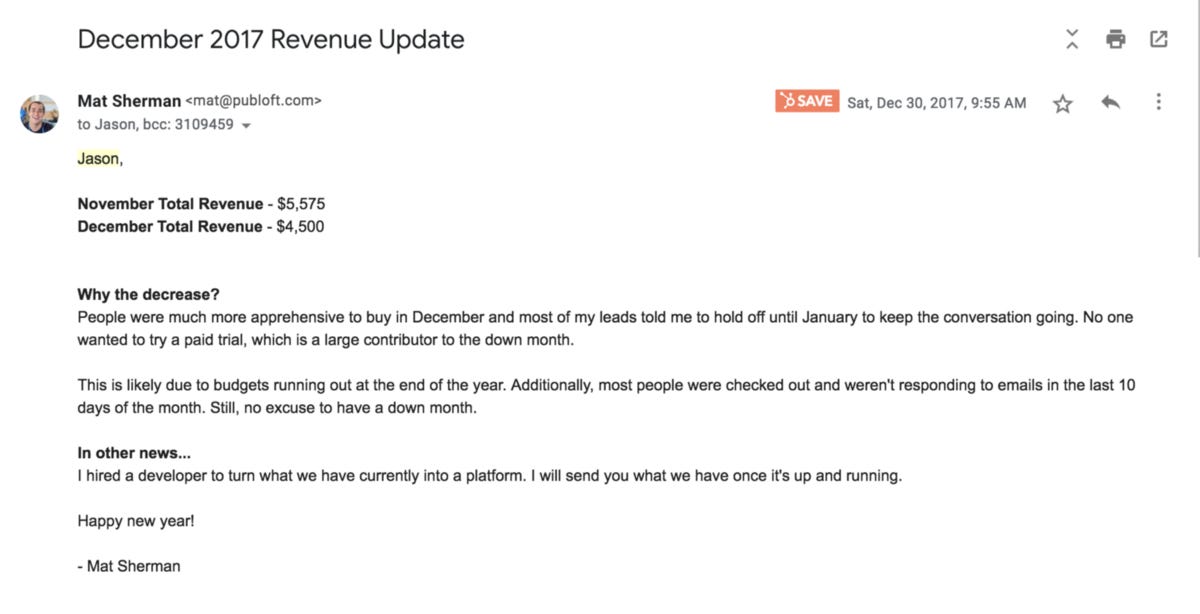Click Mat Sherman's profile photo
Screen dimensions: 1200x614
click(x=39, y=113)
